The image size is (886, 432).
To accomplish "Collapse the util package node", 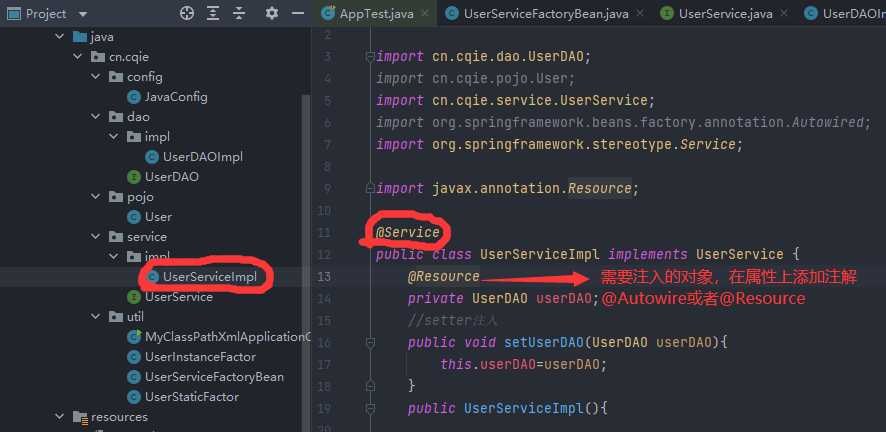I will pos(96,317).
